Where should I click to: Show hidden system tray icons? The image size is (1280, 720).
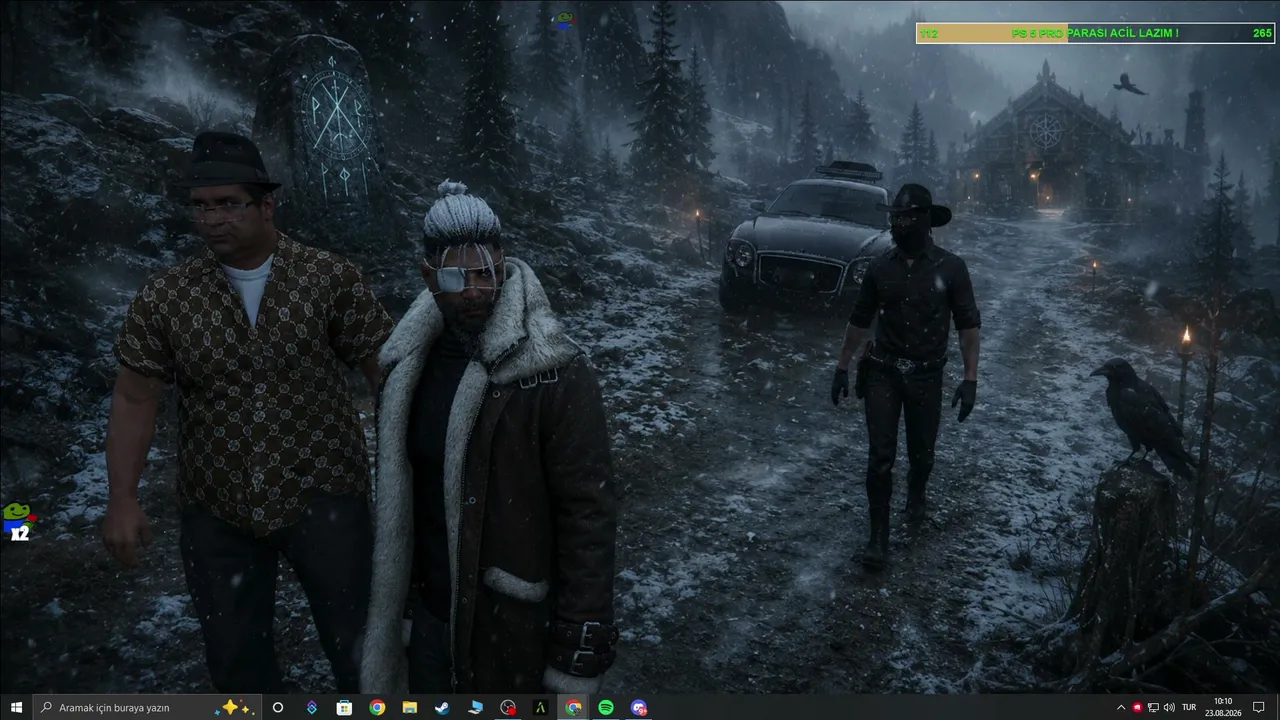[1121, 707]
